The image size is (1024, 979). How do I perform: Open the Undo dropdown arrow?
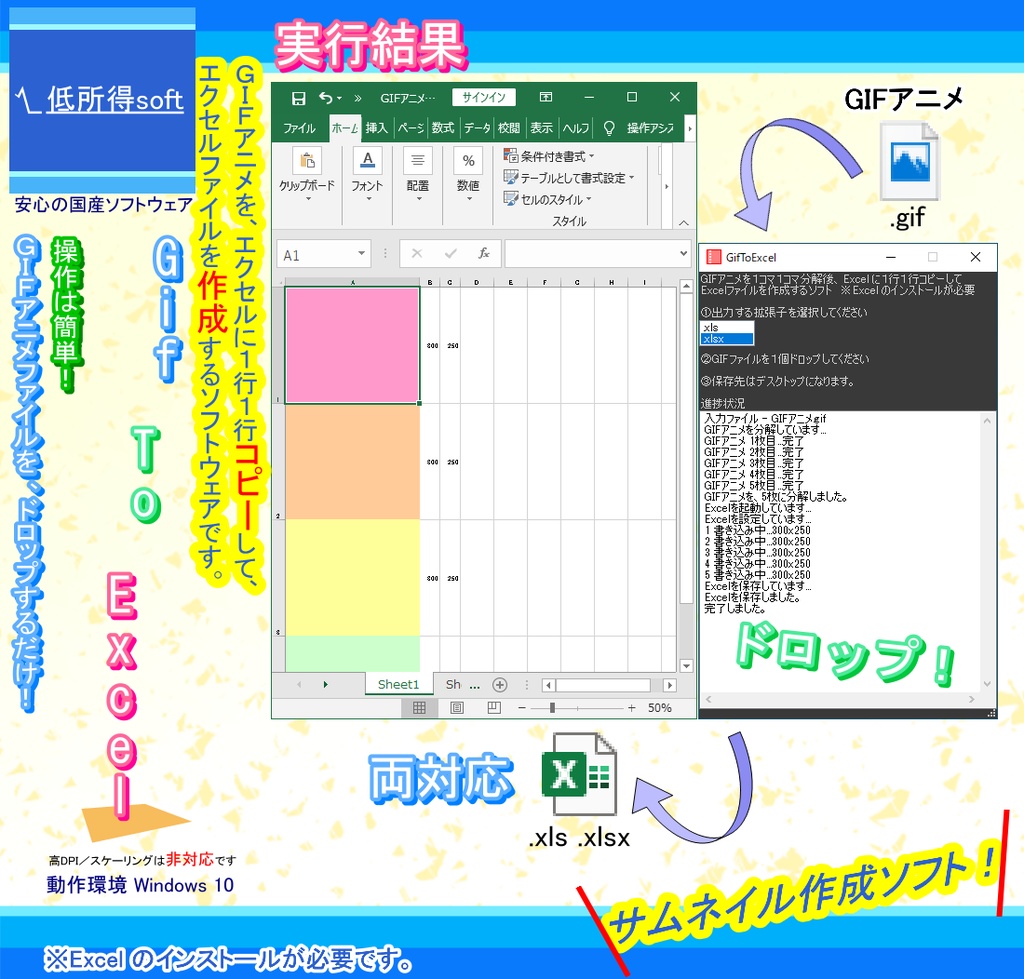tap(340, 98)
